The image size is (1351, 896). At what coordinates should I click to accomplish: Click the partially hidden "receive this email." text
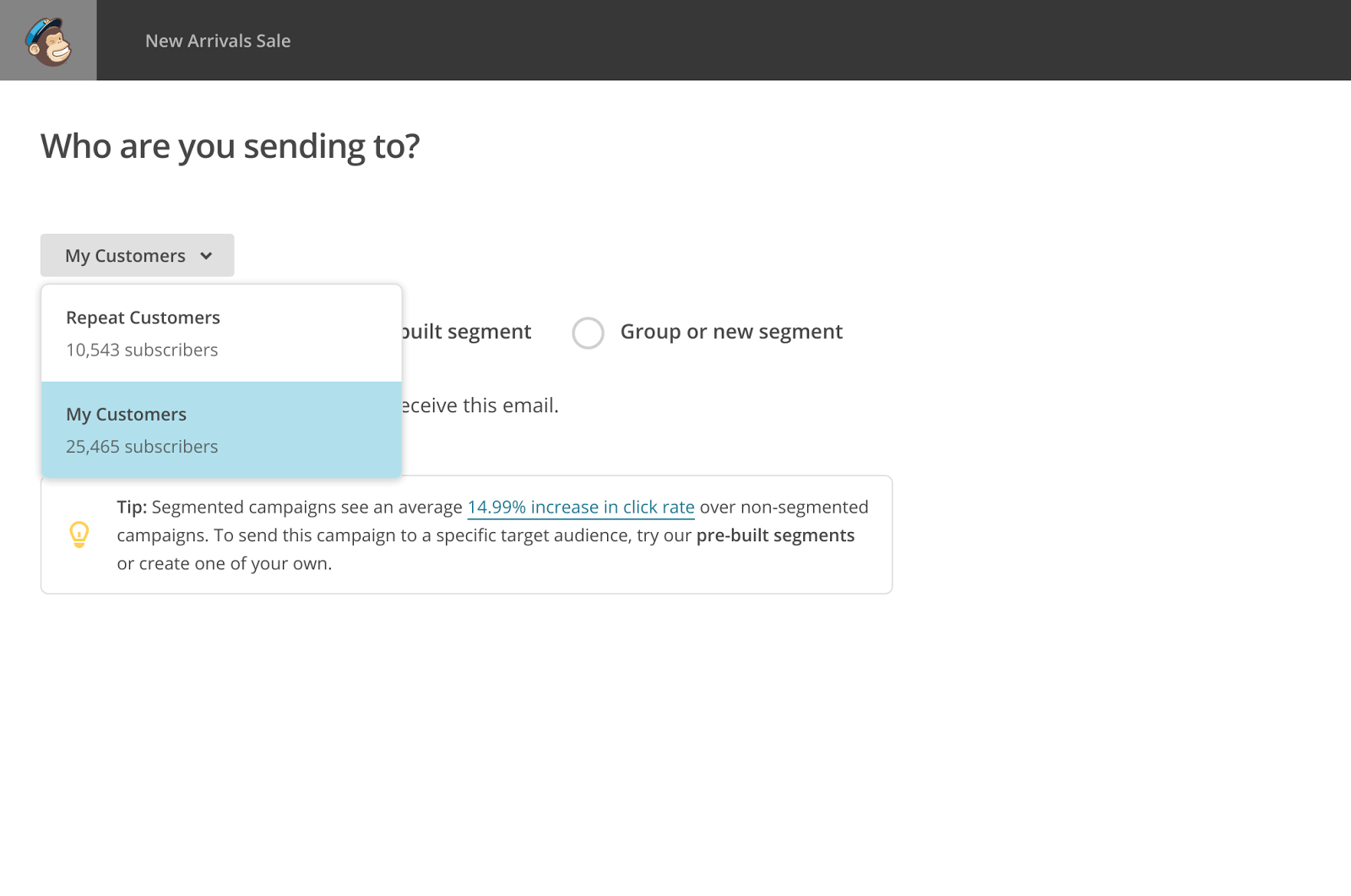480,406
